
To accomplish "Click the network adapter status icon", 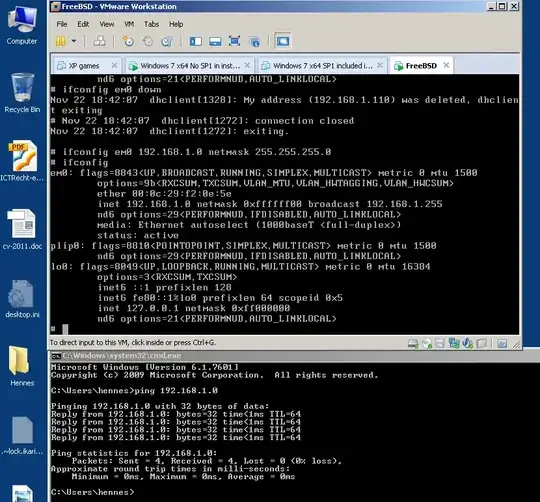I will coord(454,343).
